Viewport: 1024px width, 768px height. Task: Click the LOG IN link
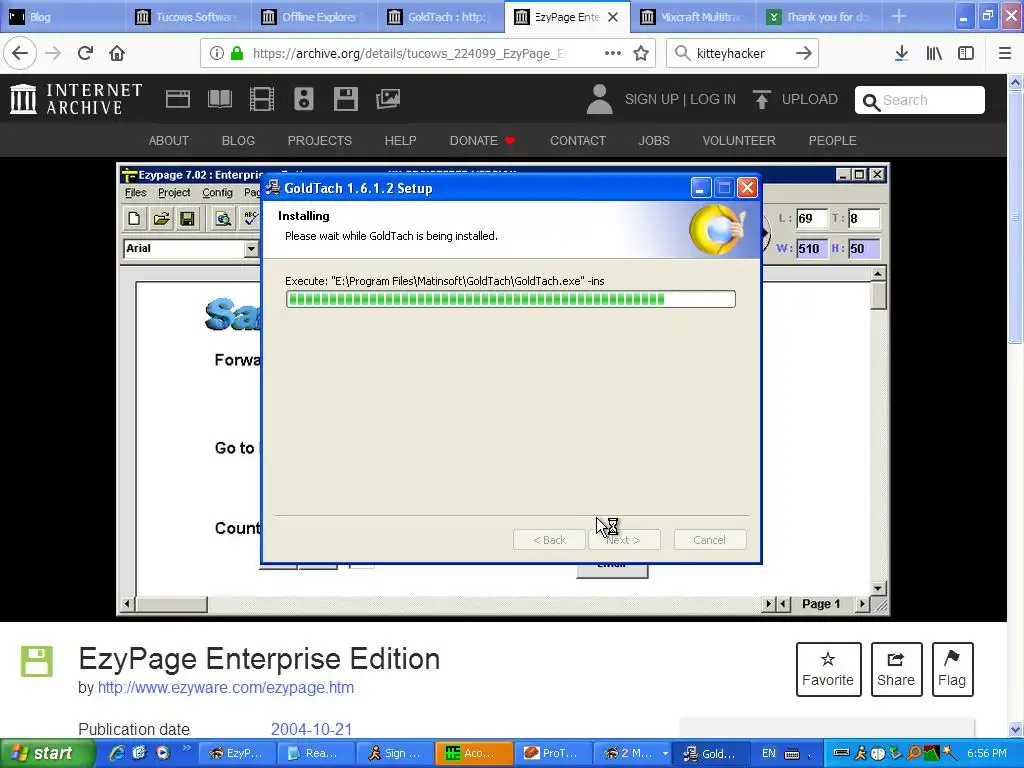coord(713,99)
